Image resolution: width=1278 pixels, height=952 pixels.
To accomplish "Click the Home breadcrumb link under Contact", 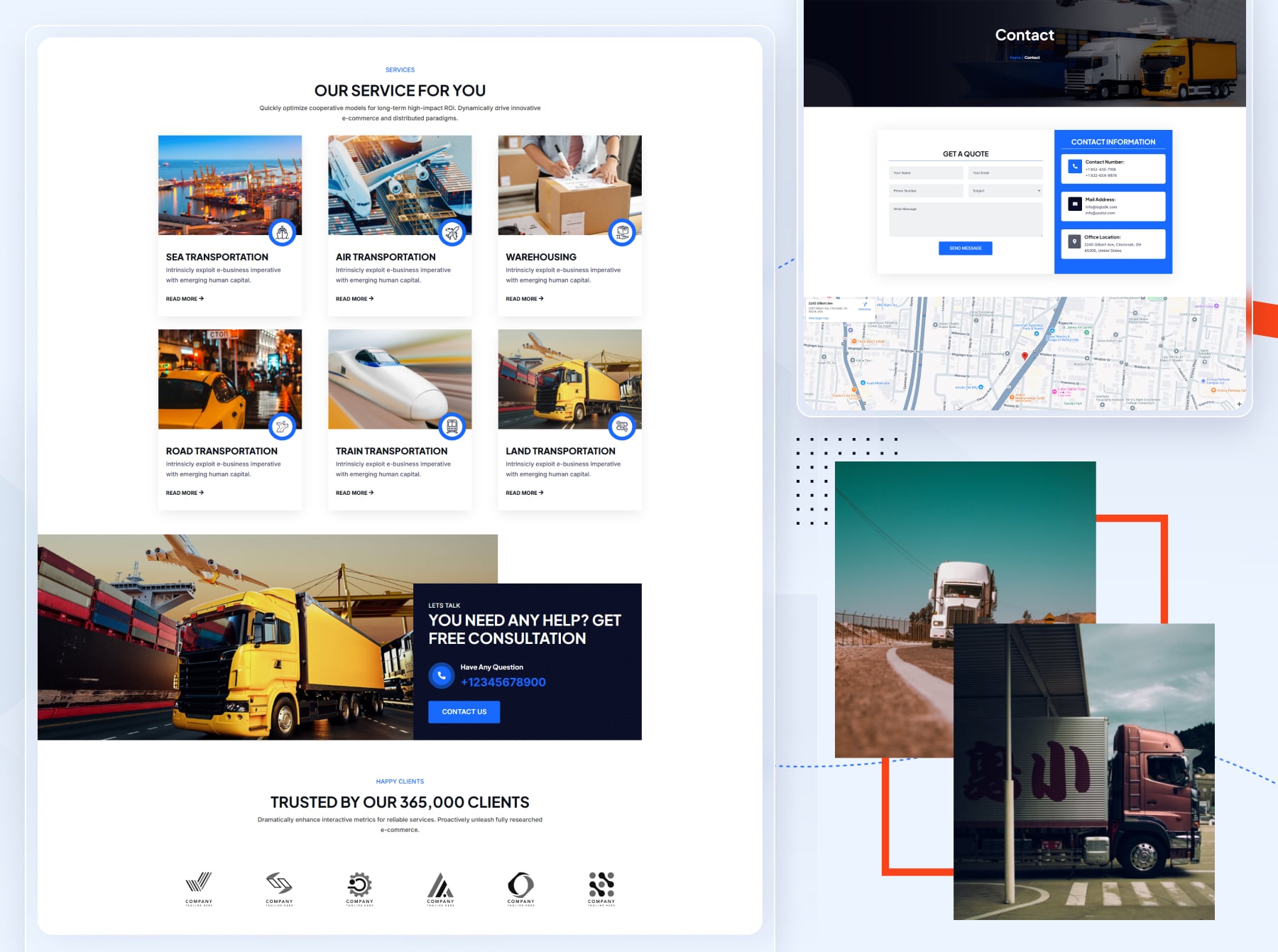I will coord(1015,58).
